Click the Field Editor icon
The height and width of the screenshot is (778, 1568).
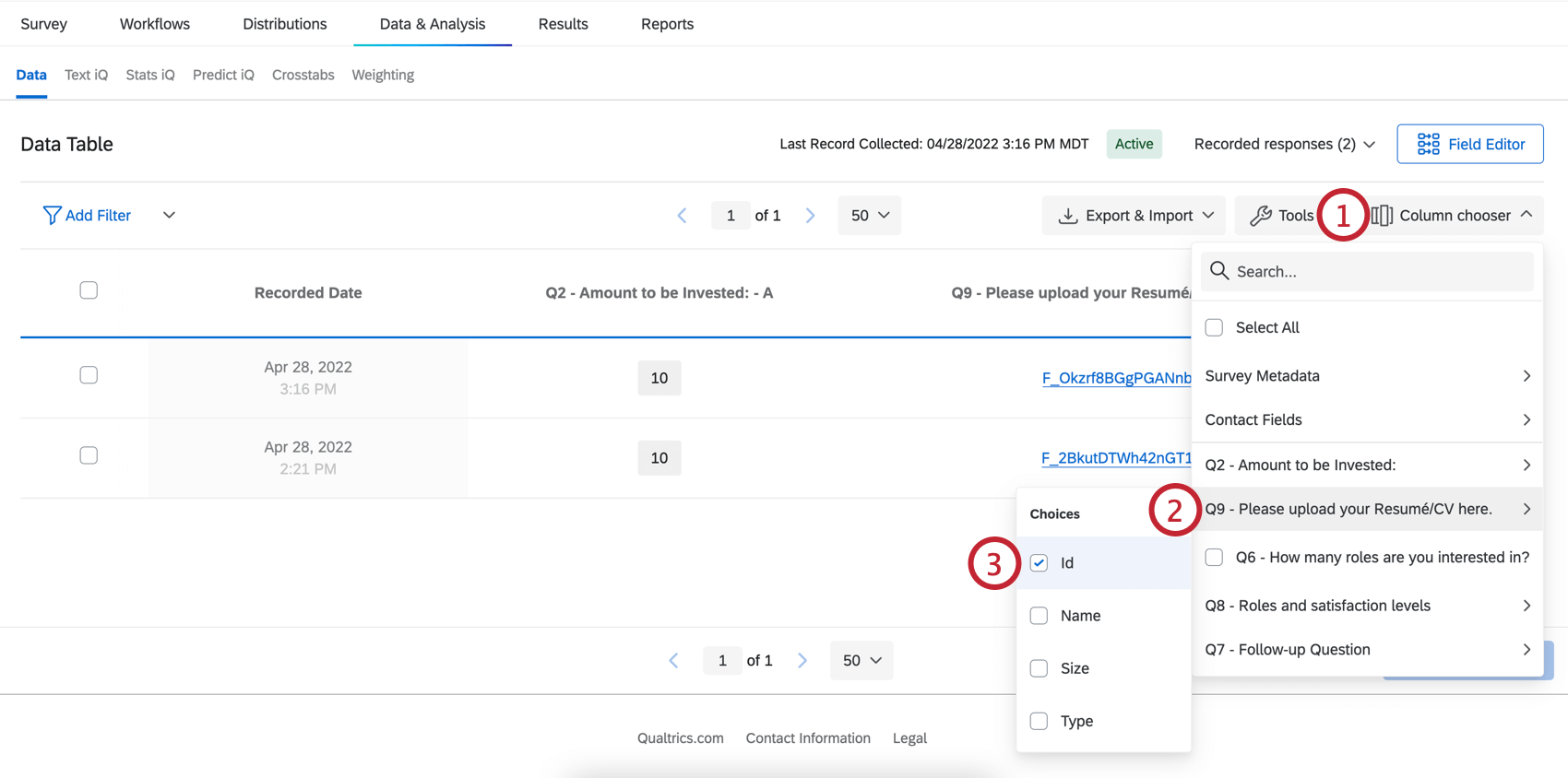pyautogui.click(x=1428, y=144)
